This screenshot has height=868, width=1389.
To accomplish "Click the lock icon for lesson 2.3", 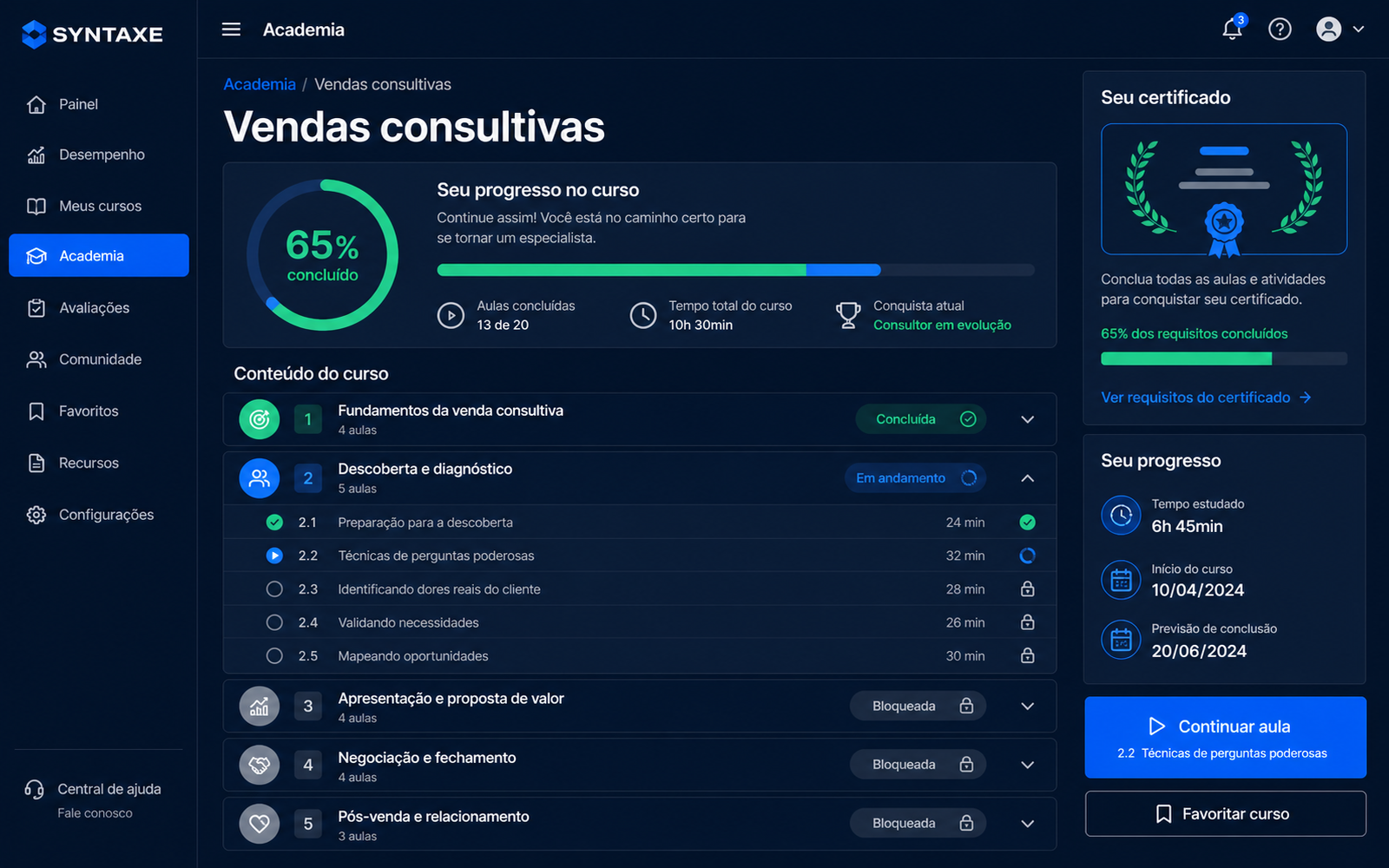I will click(1027, 589).
